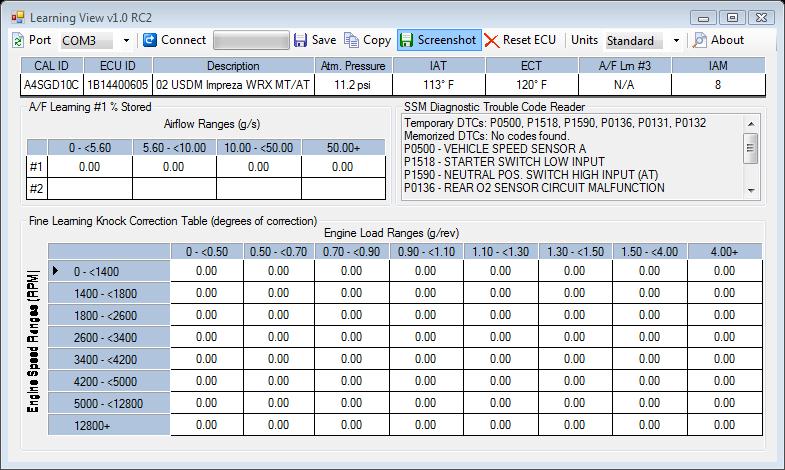
Task: Click the Learning View title bar icon
Action: point(17,17)
